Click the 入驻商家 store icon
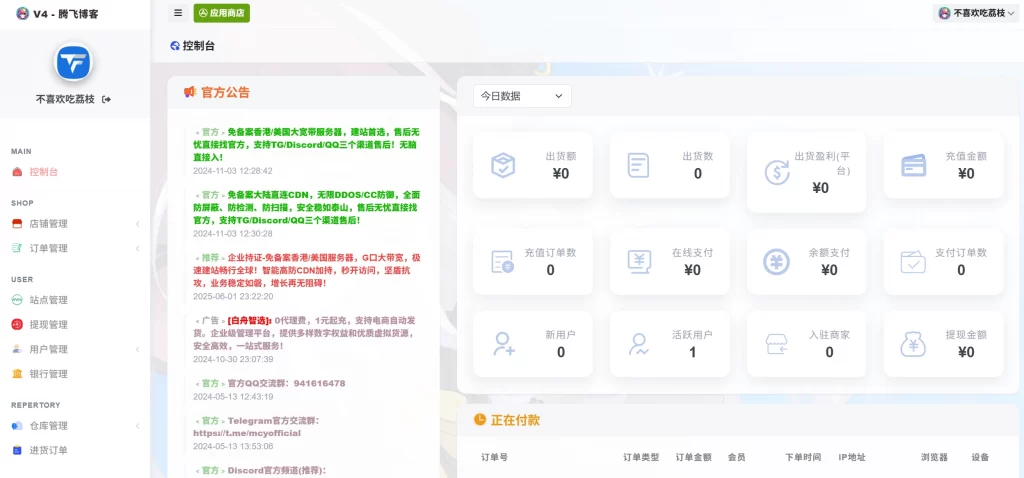1024x478 pixels. [x=776, y=344]
